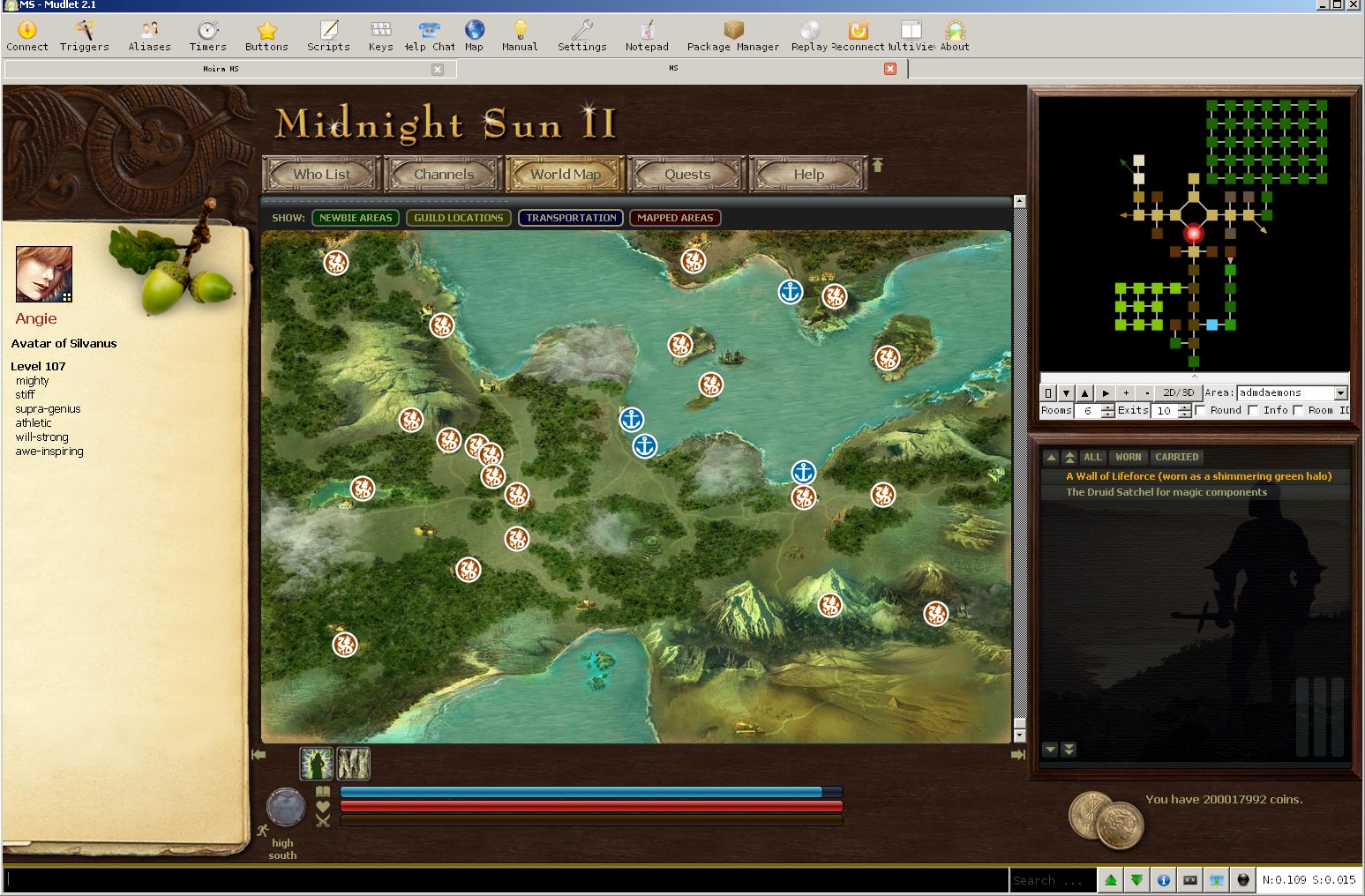This screenshot has width=1365, height=896.
Task: Show WORN inventory items
Action: [1128, 457]
